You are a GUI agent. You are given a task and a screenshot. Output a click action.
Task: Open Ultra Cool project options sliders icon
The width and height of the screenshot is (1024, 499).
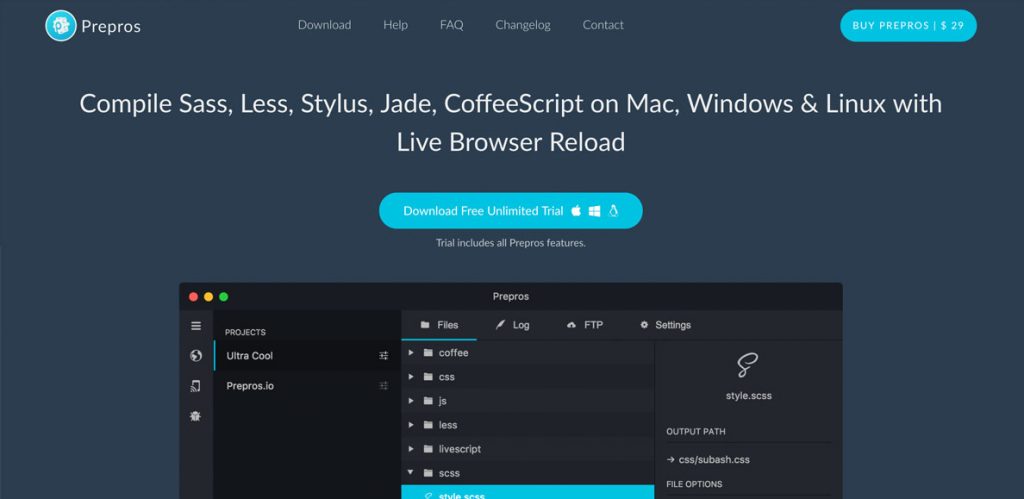384,356
